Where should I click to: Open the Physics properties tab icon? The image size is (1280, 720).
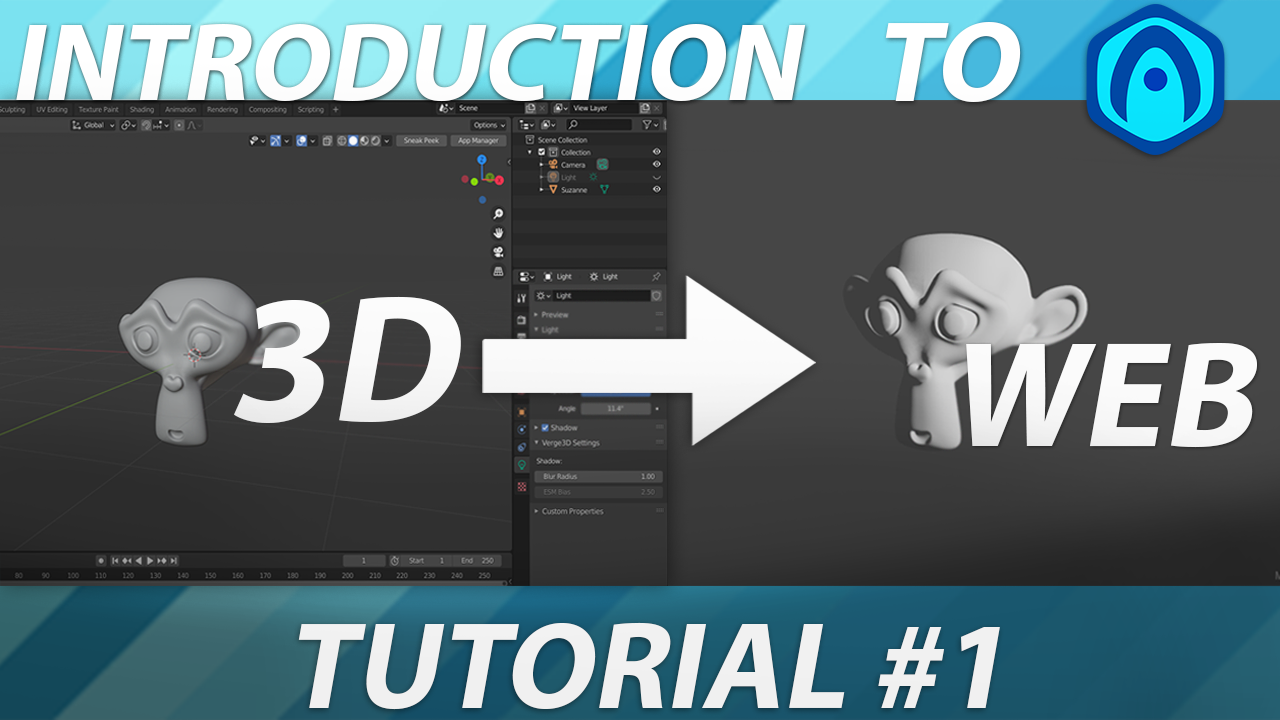(521, 429)
